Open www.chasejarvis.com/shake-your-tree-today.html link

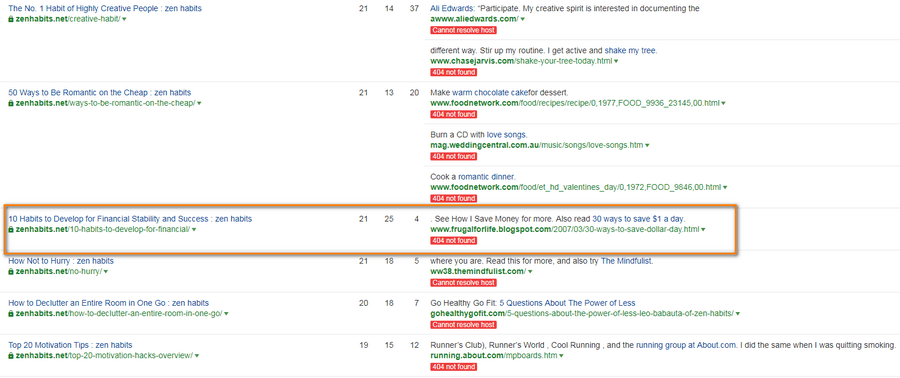[x=521, y=61]
